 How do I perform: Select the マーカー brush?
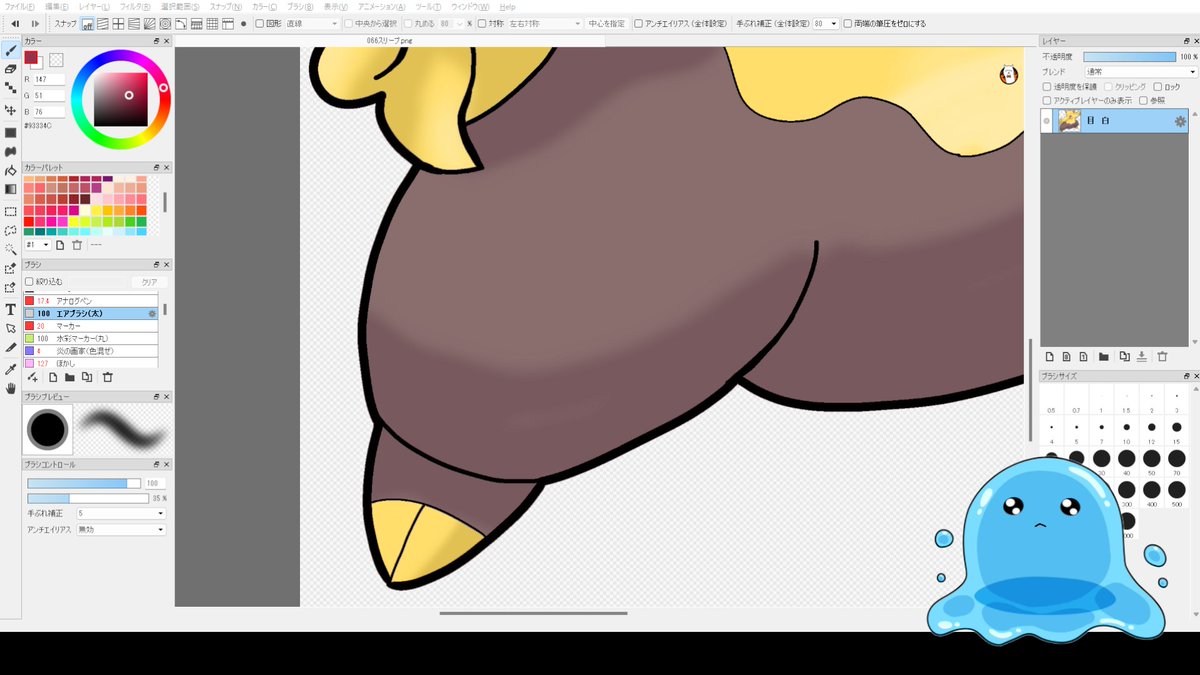91,326
